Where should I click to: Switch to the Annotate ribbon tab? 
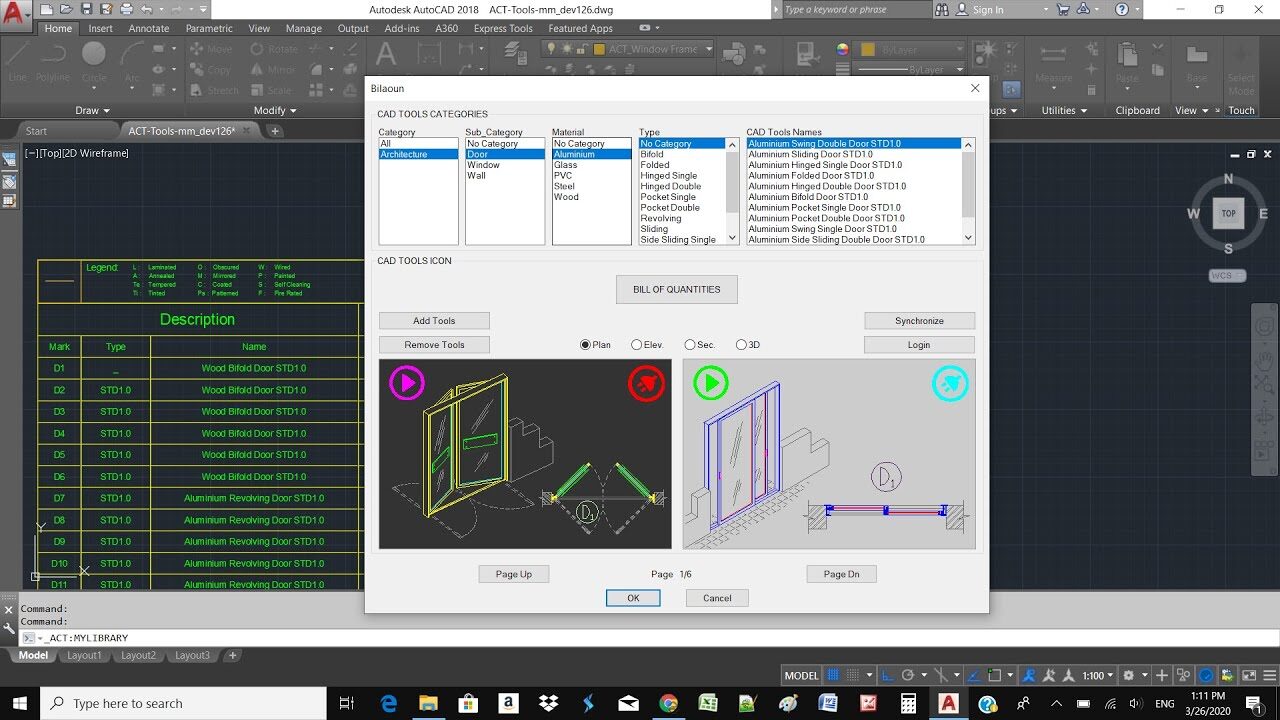149,29
